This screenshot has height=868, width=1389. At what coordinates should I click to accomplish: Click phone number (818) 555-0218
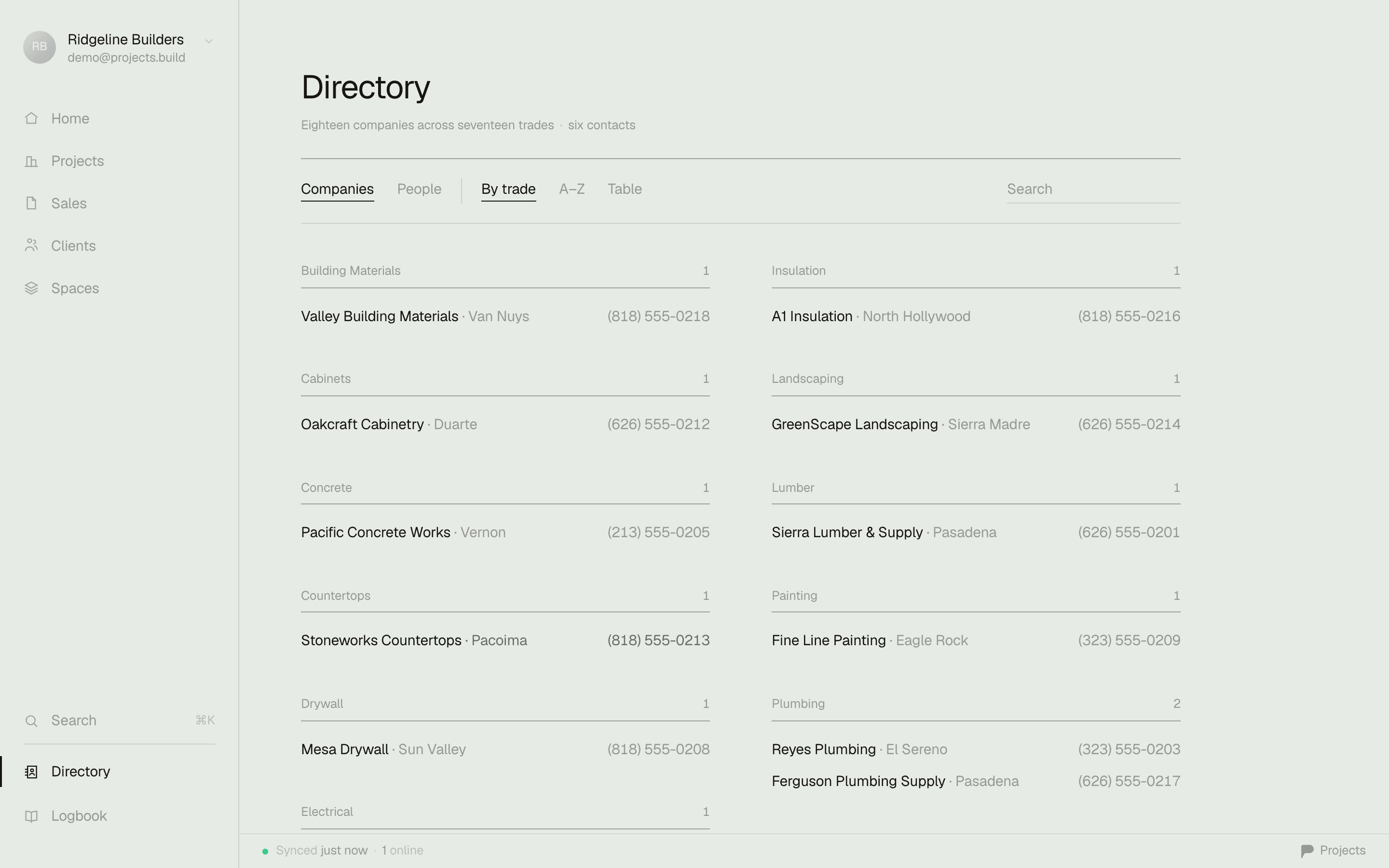(x=658, y=316)
